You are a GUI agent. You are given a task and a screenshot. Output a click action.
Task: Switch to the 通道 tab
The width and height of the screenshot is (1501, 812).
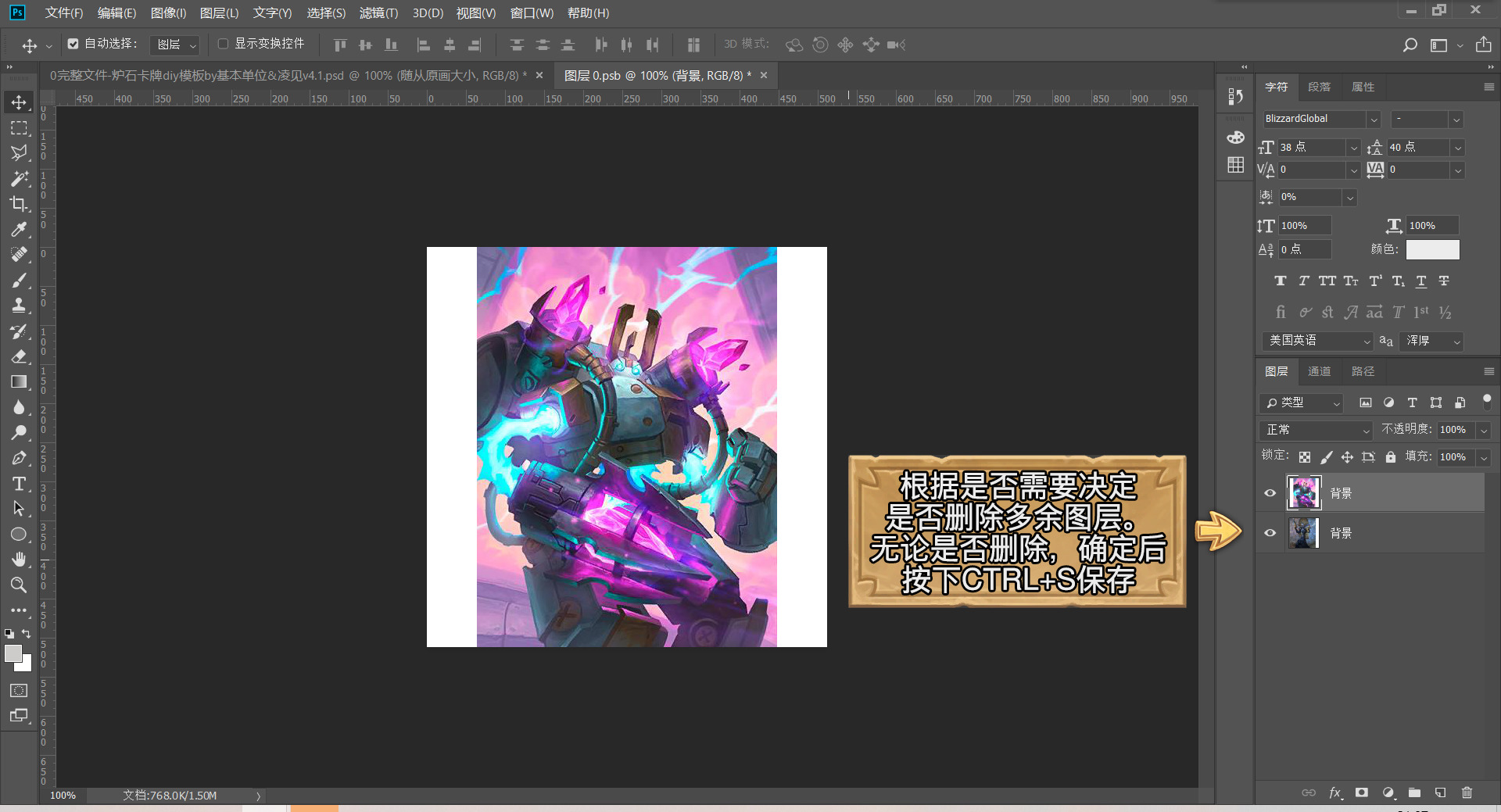1319,371
